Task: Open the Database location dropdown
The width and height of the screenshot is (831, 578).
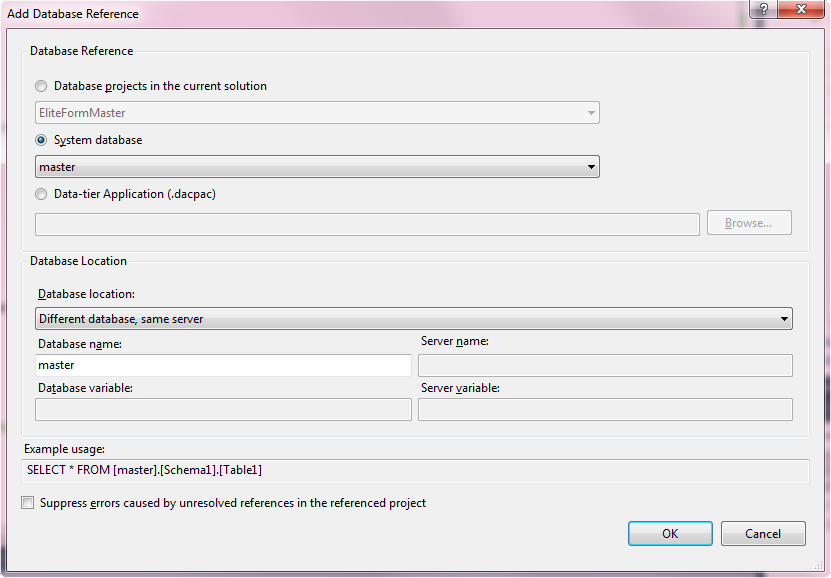Action: 414,319
